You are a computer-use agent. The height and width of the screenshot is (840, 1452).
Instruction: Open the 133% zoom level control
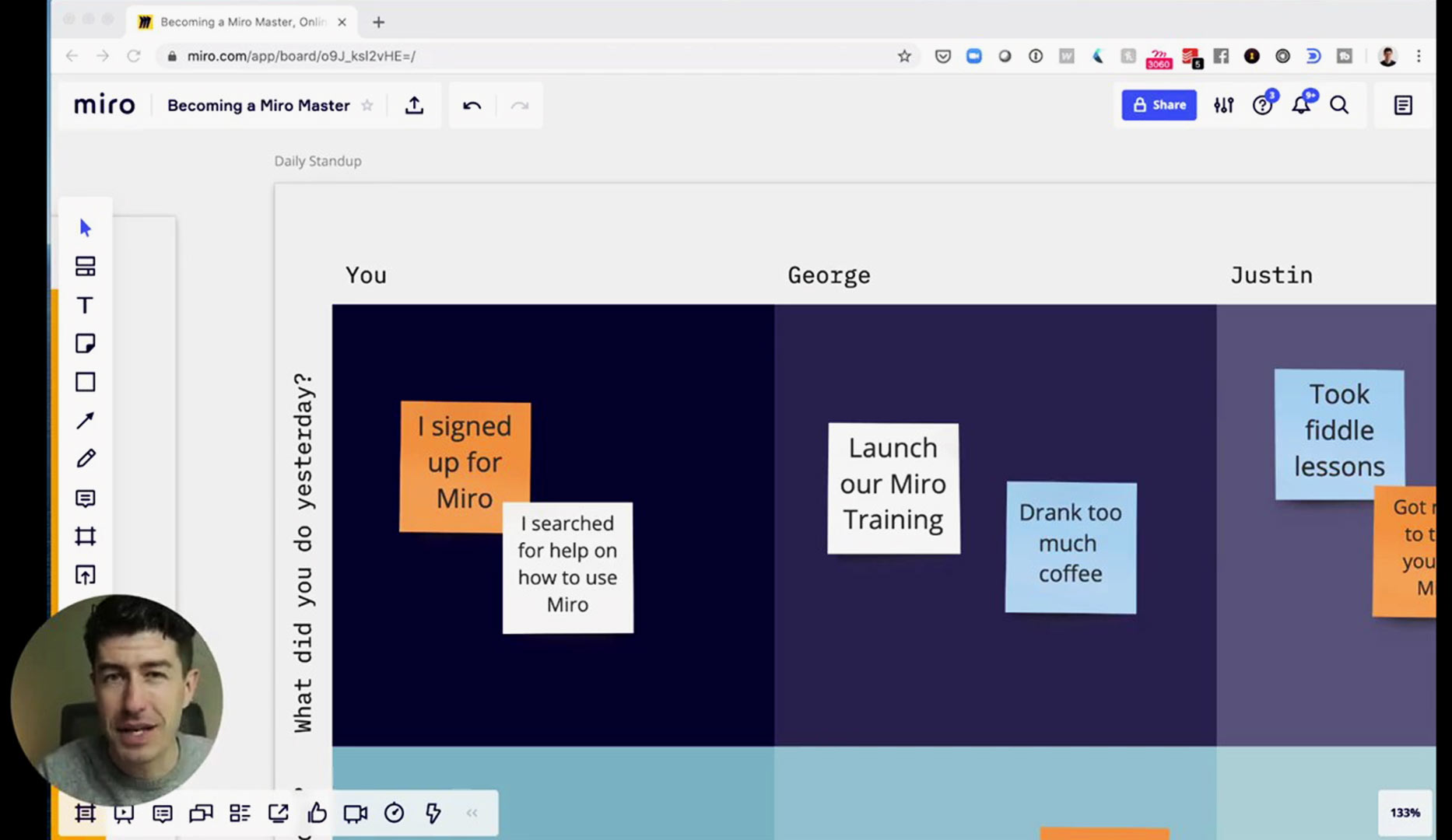click(1405, 813)
